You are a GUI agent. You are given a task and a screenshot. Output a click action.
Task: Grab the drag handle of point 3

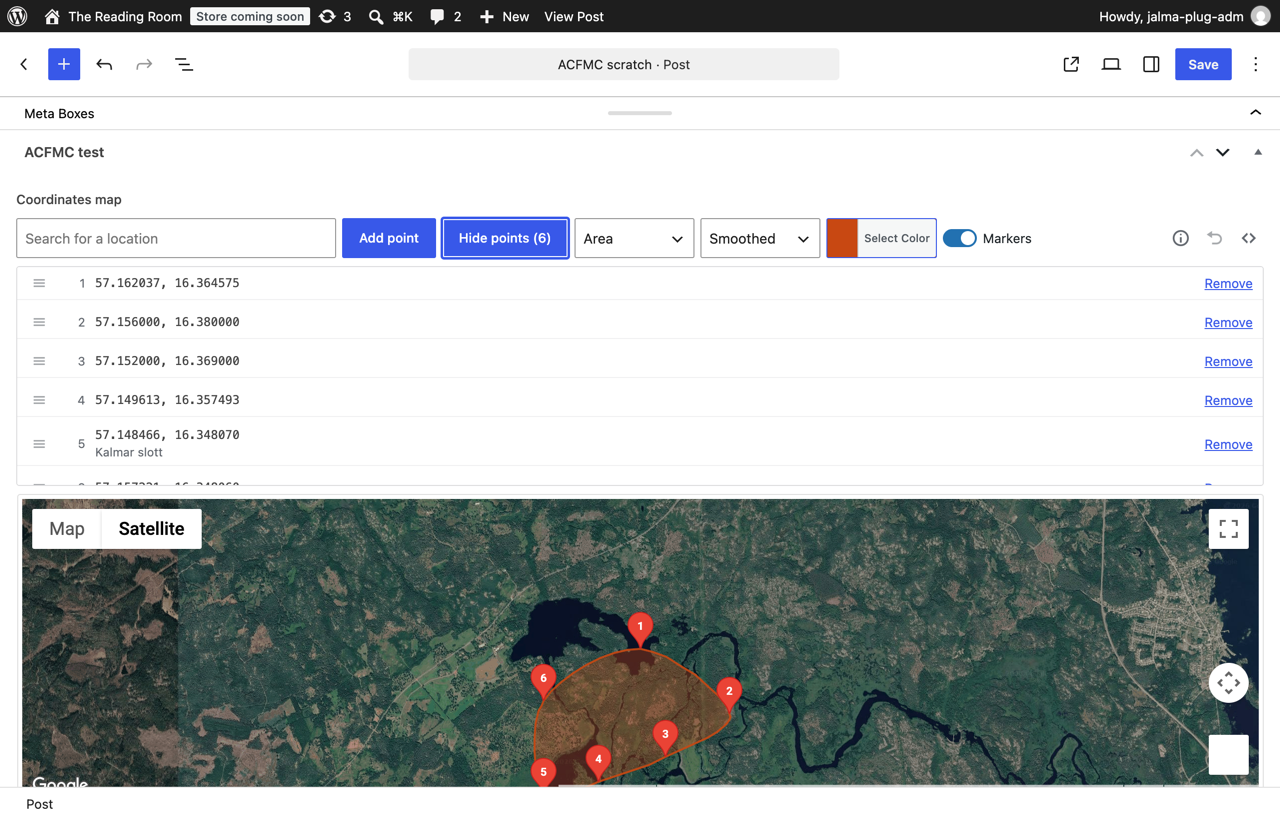[x=39, y=361]
